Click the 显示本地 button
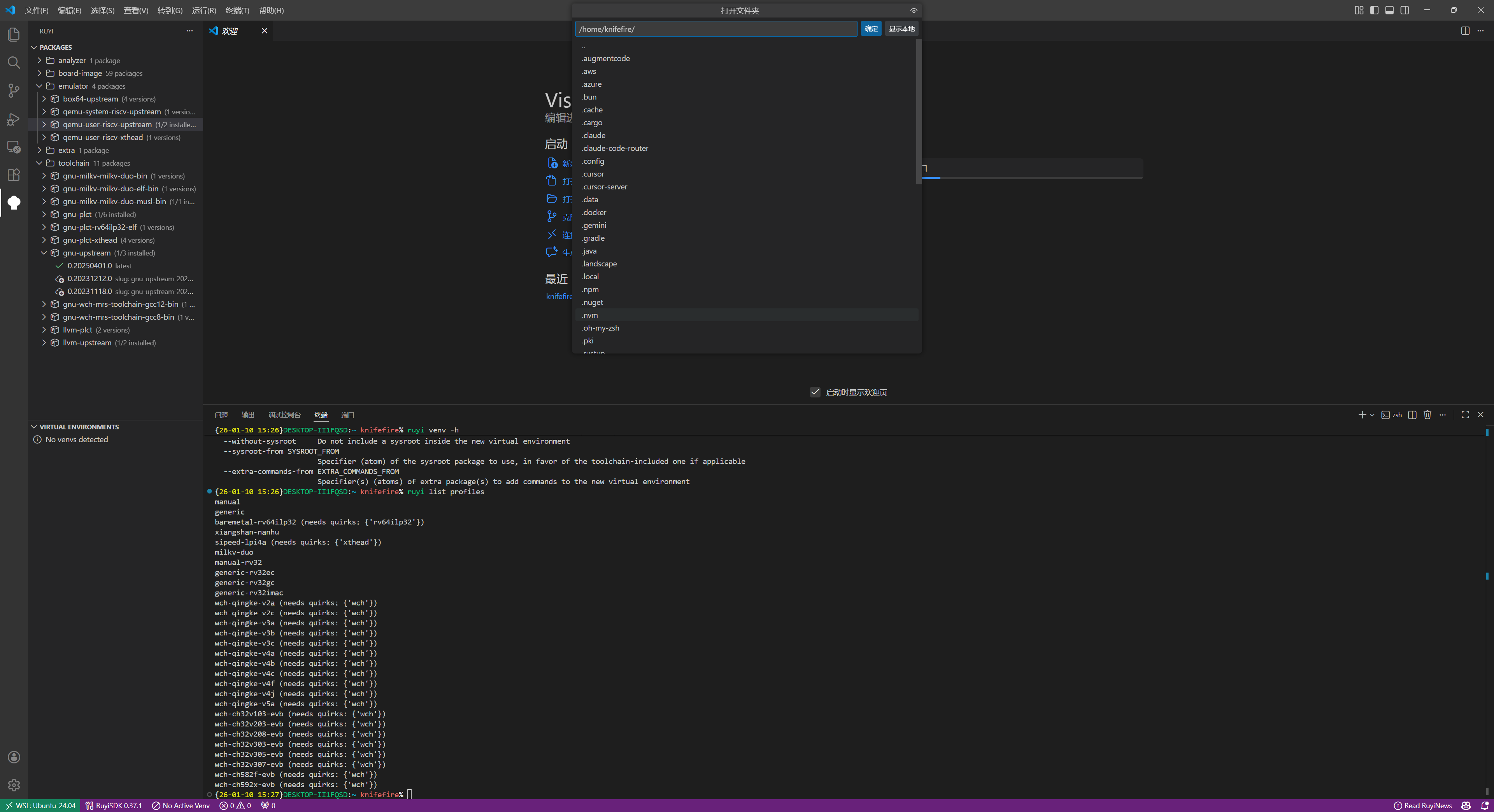Image resolution: width=1494 pixels, height=812 pixels. (901, 29)
